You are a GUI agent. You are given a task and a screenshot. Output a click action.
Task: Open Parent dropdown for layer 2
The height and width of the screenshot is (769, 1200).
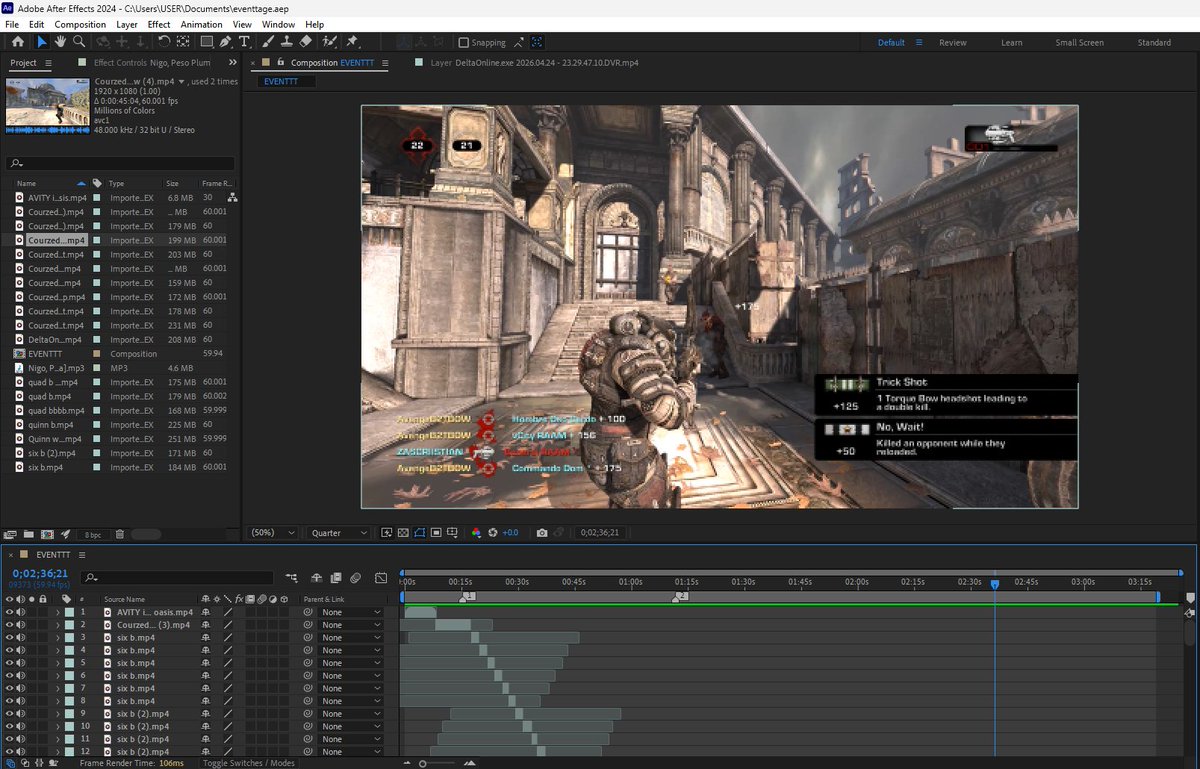[351, 625]
